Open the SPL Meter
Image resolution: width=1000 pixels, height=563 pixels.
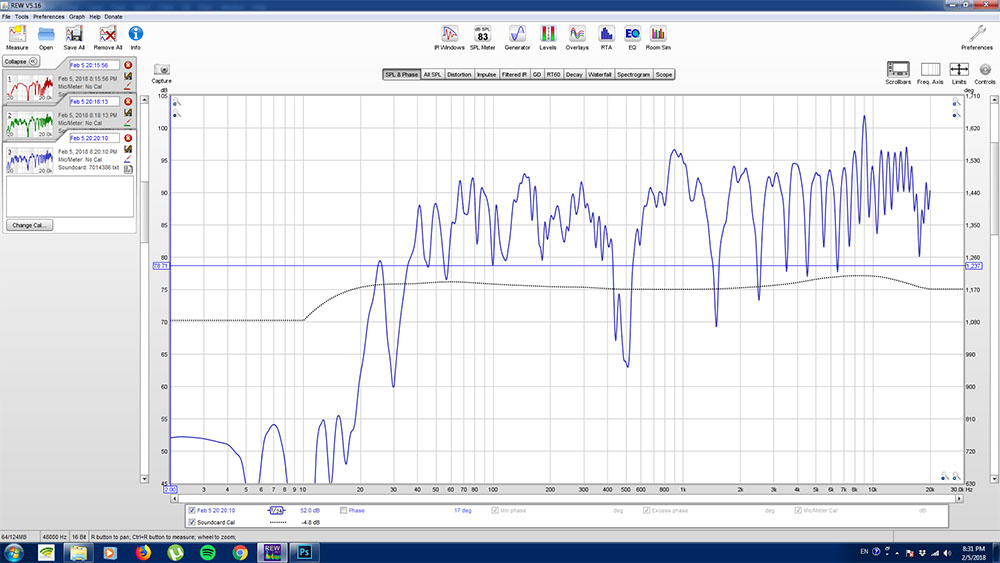tap(483, 38)
